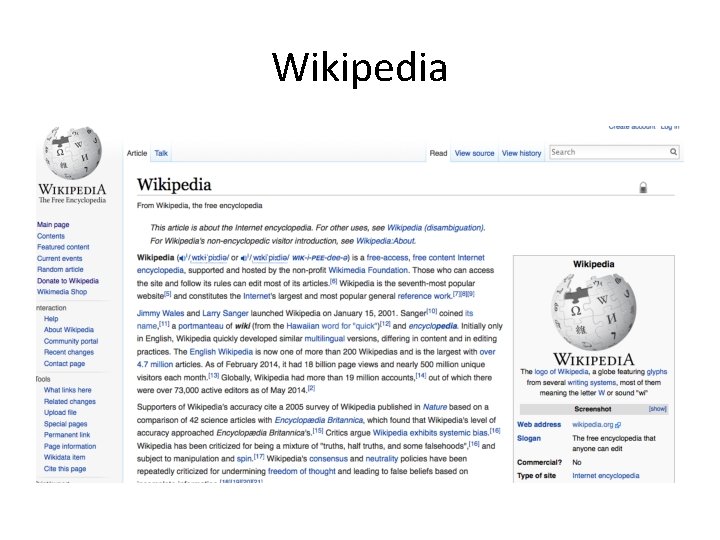Open Special pages link
Image resolution: width=720 pixels, height=540 pixels.
[x=65, y=424]
